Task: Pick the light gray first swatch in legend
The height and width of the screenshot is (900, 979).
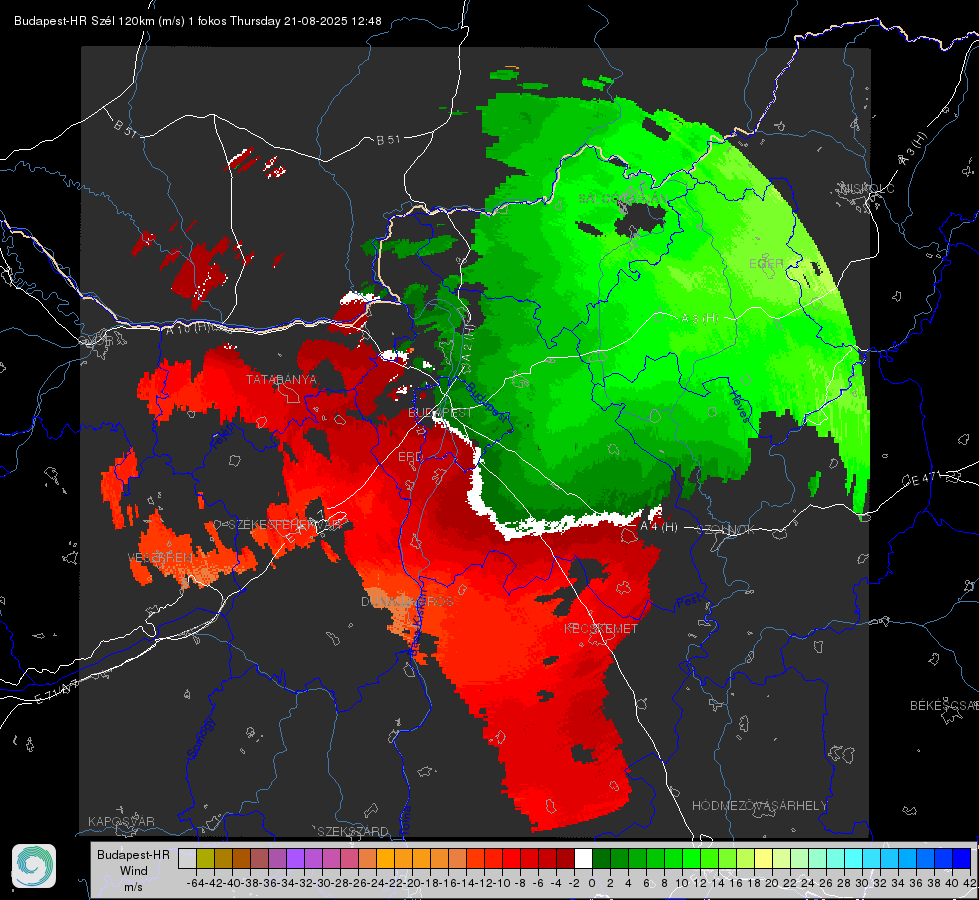Action: (x=187, y=858)
